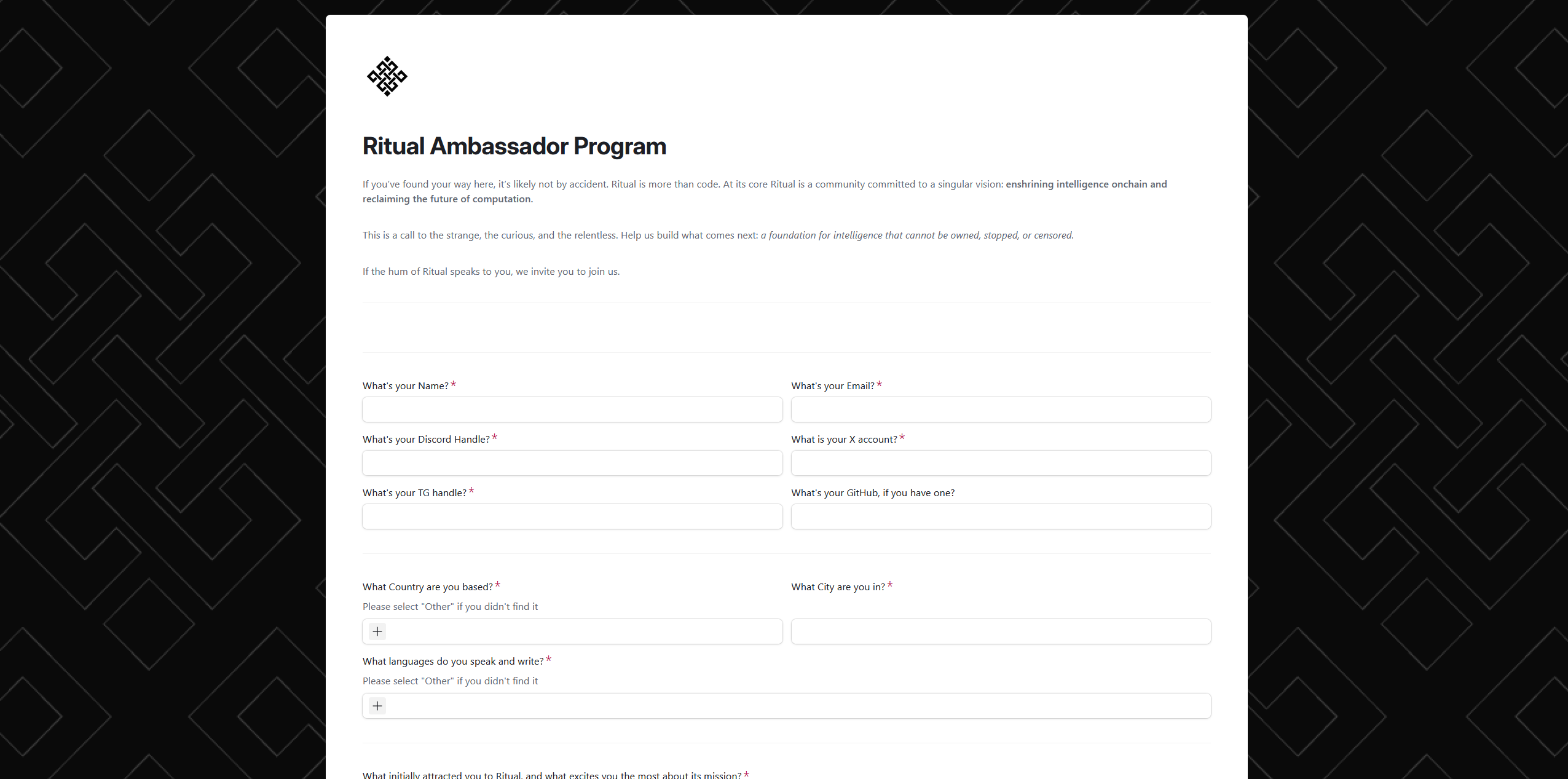Viewport: 1568px width, 779px height.
Task: Click the Ritual logo icon
Action: tap(387, 76)
